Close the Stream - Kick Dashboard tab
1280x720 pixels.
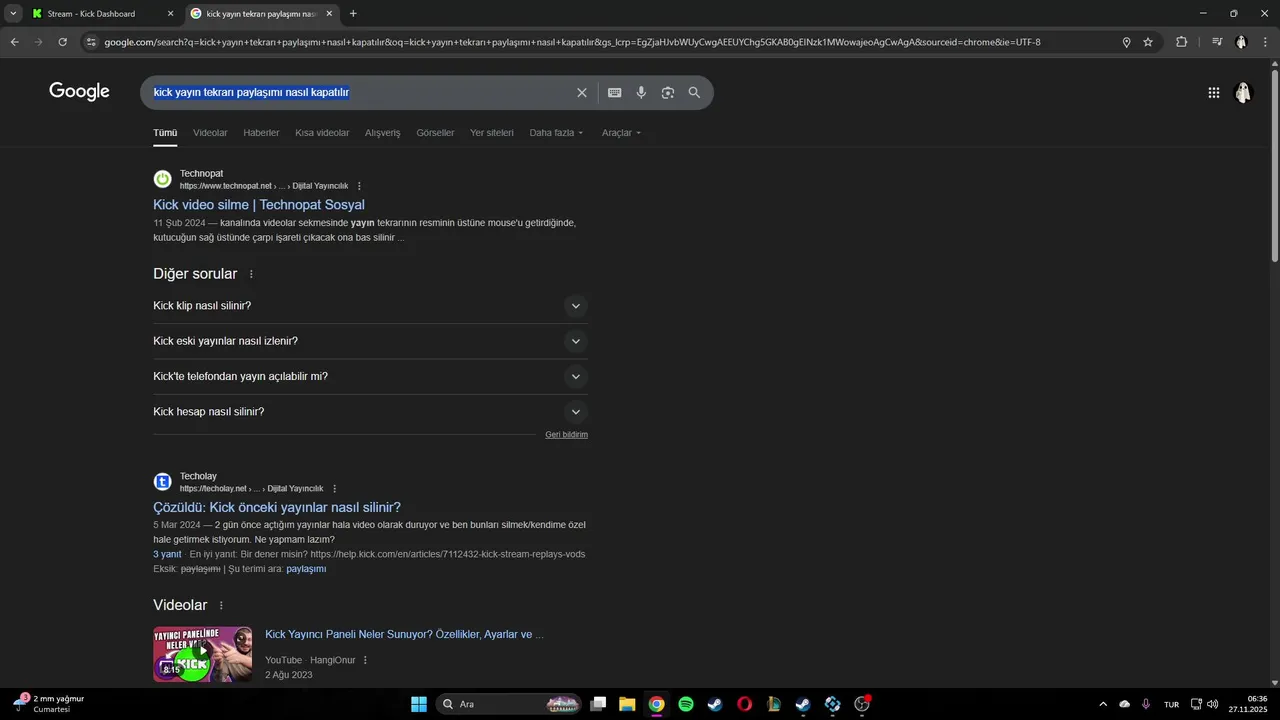170,14
